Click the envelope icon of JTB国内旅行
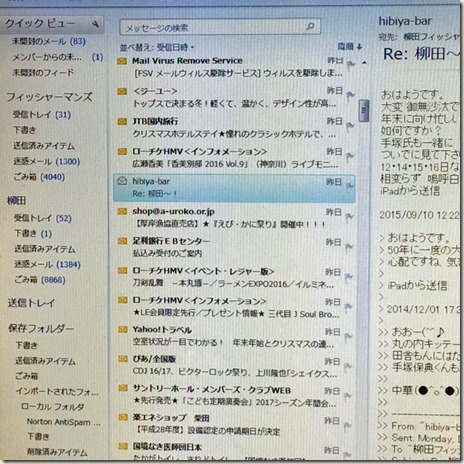464x464 pixels. coord(122,122)
